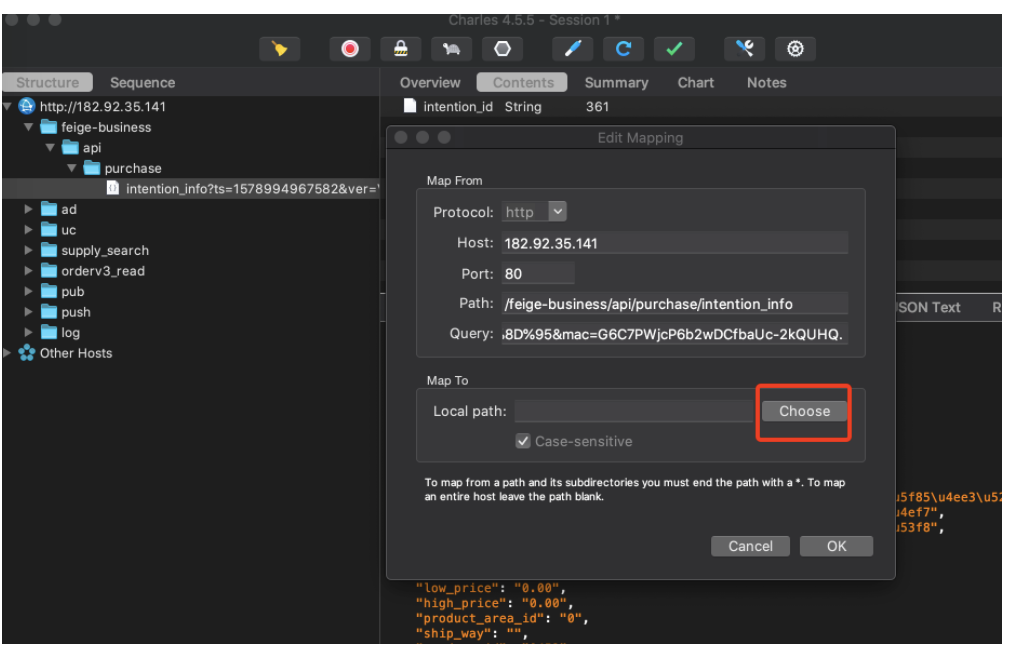Click the "high_price" JSON line

[x=495, y=603]
